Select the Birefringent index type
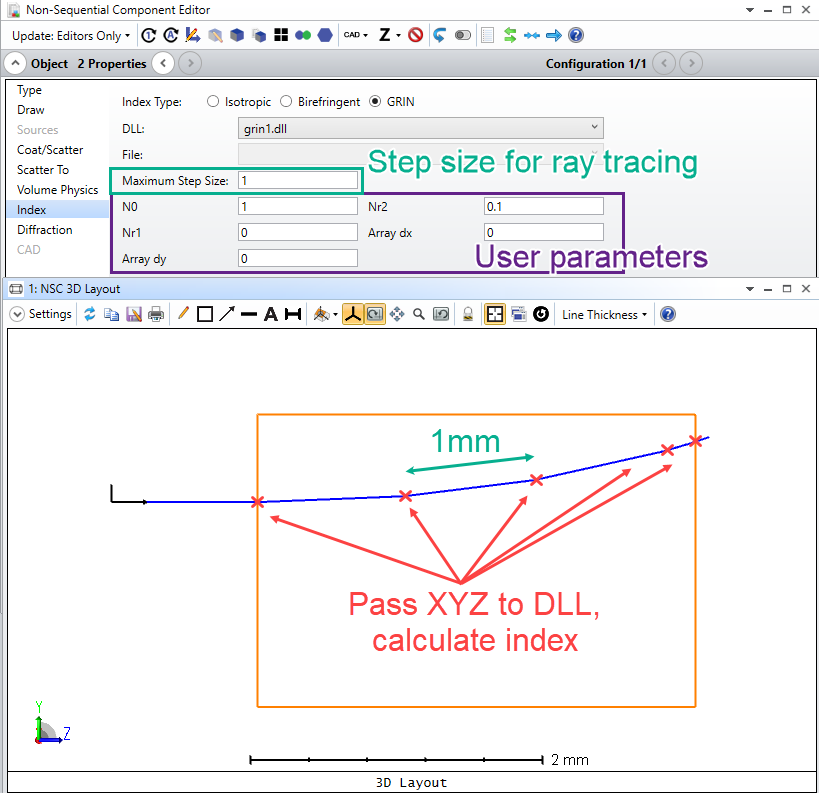Viewport: 819px width, 793px height. pos(286,101)
